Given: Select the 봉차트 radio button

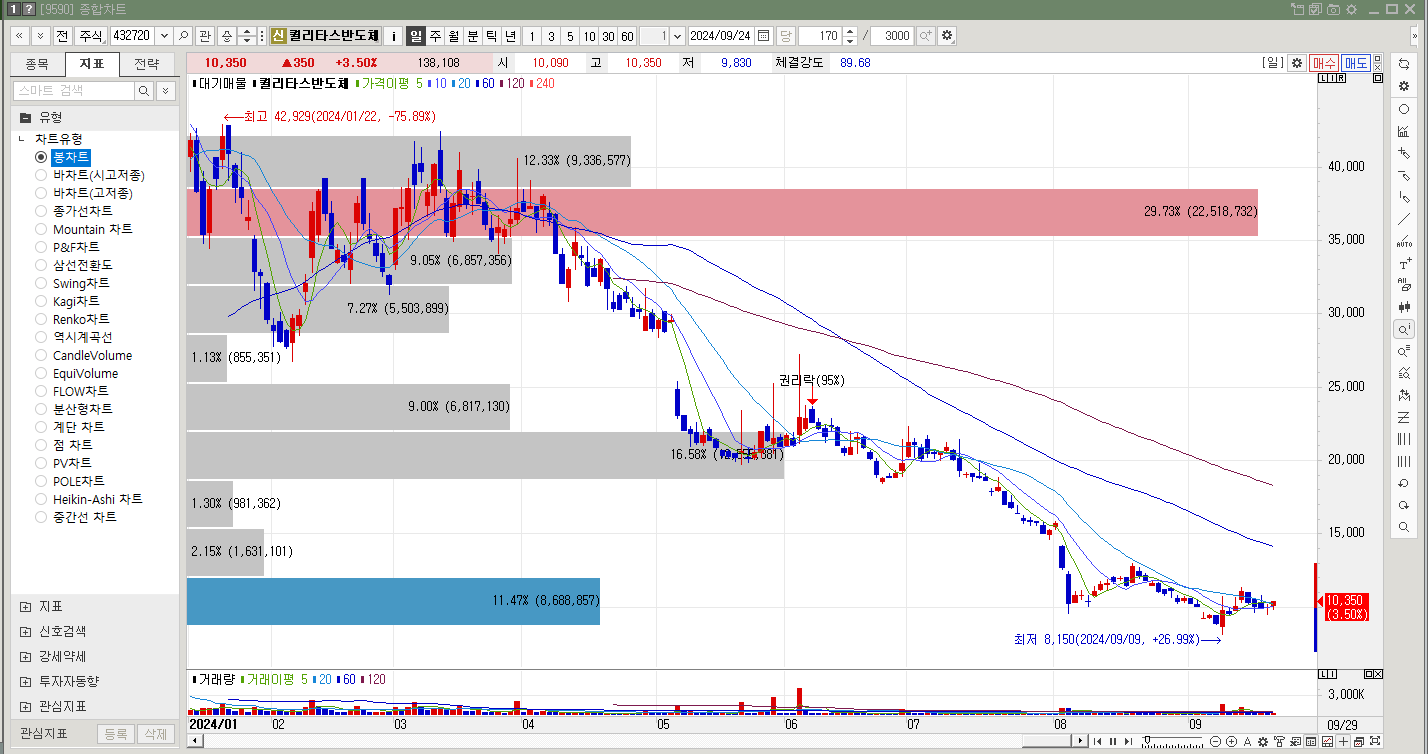Looking at the screenshot, I should (41, 157).
